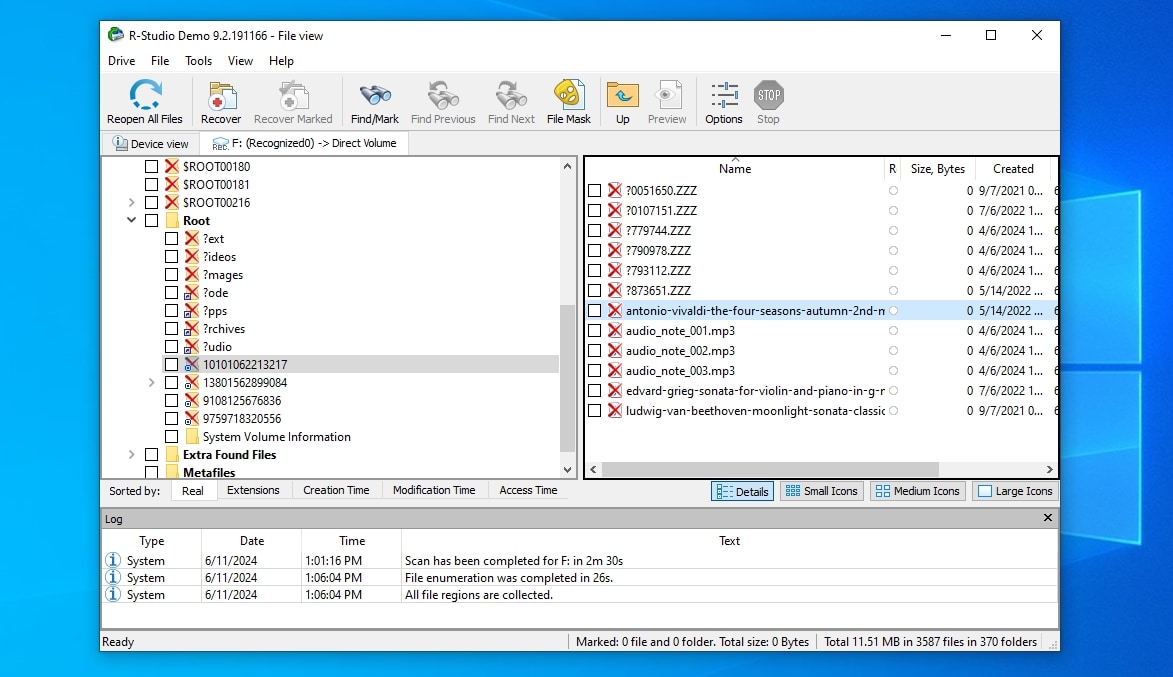Click the R-Studio app icon in title bar
Viewport: 1173px width, 677px height.
pyautogui.click(x=115, y=35)
